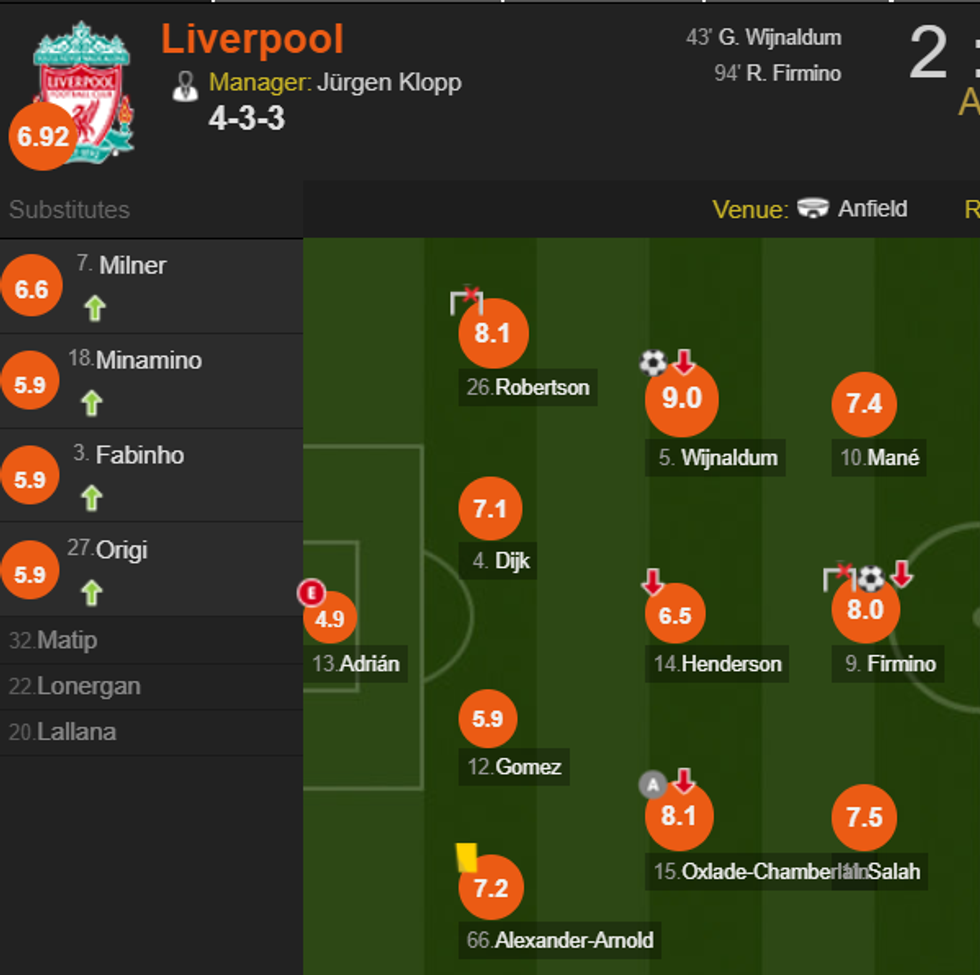Viewport: 980px width, 975px height.
Task: Click Milner's green substitution arrow
Action: pyautogui.click(x=95, y=308)
